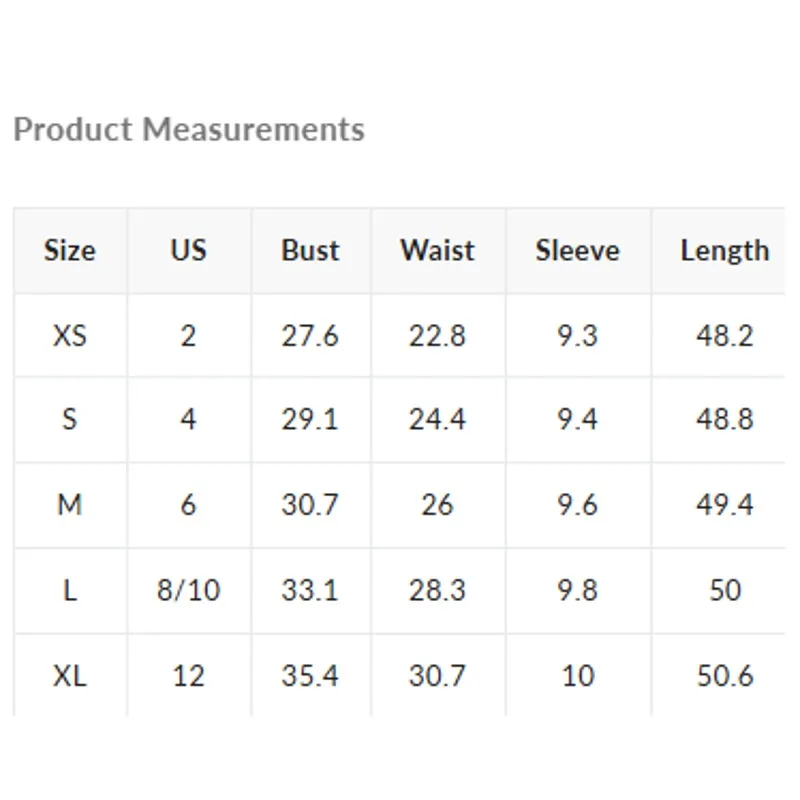The height and width of the screenshot is (800, 800).
Task: Click the 8/10 US size cell
Action: [188, 590]
